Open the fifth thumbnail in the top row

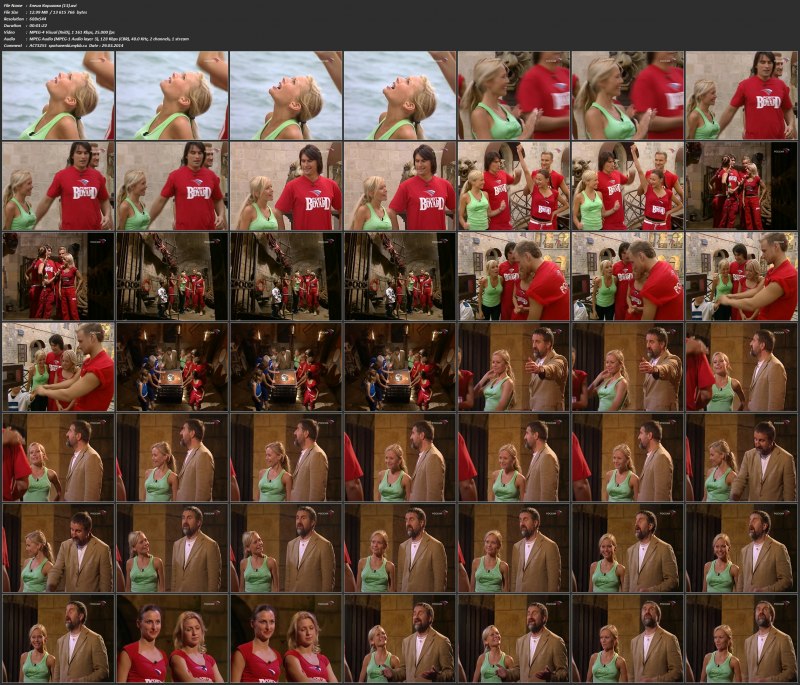513,95
